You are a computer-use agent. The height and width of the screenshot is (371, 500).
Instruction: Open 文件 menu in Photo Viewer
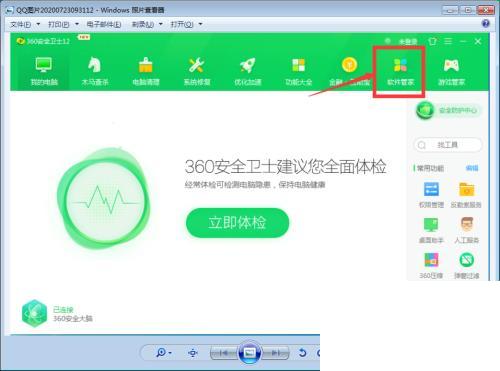[25, 24]
